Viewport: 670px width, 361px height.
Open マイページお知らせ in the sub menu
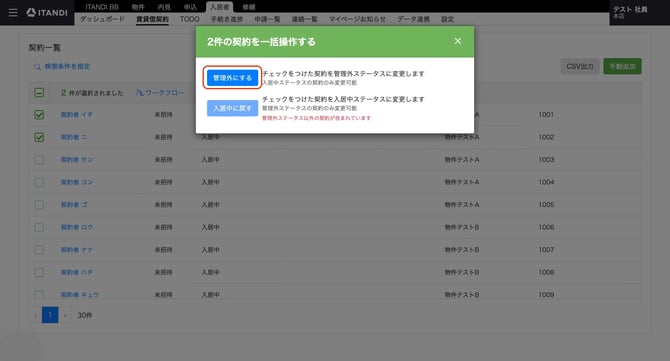pyautogui.click(x=357, y=19)
